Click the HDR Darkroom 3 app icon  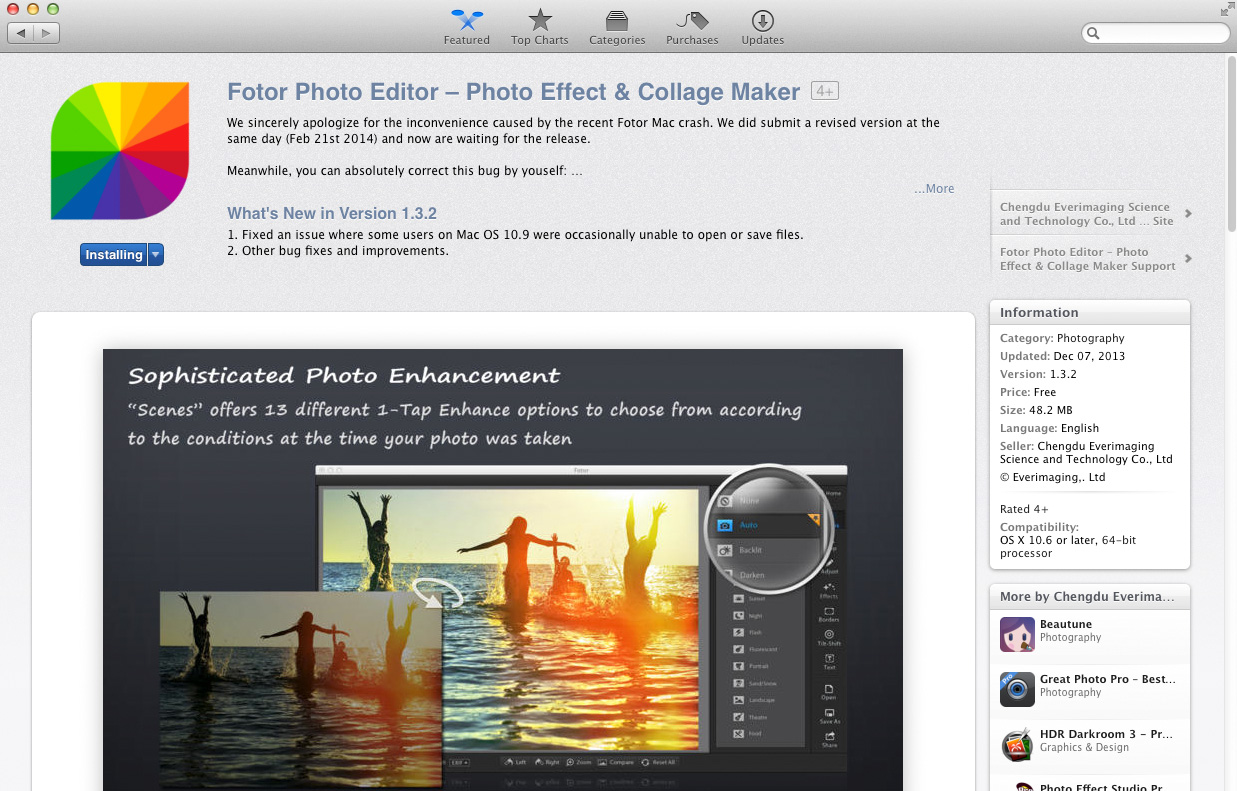tap(1017, 744)
